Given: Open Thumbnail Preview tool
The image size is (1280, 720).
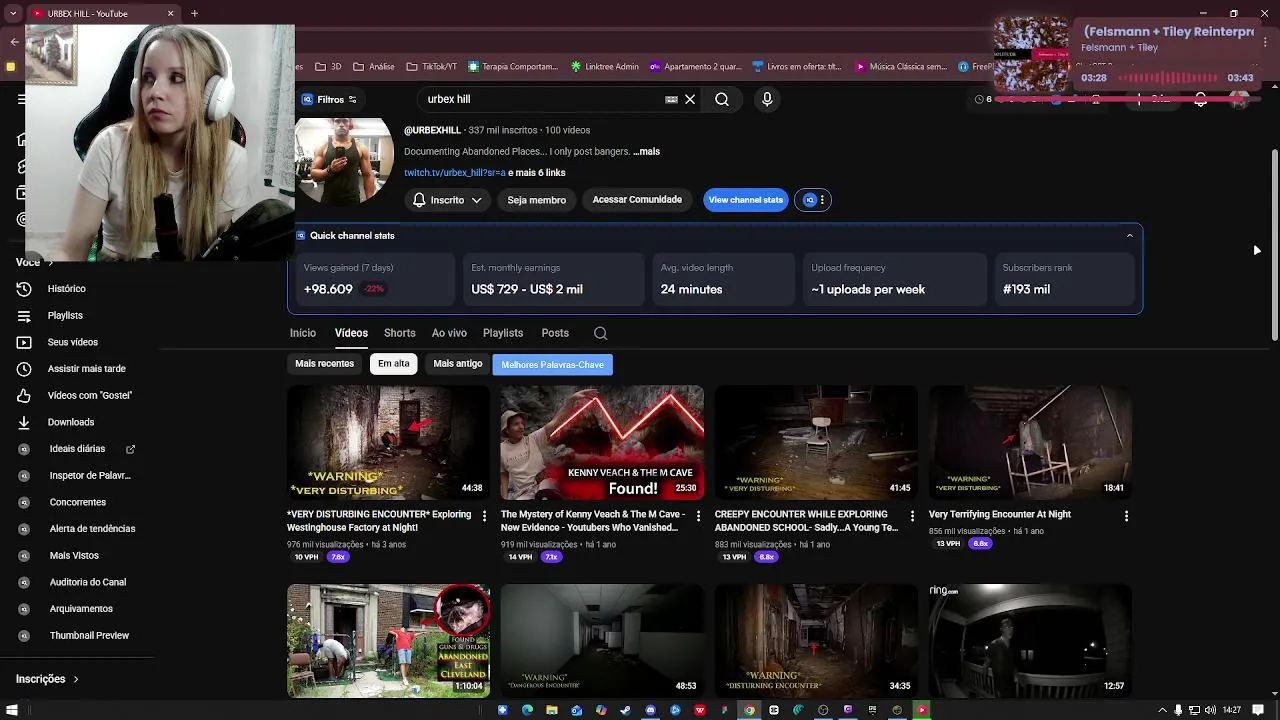Looking at the screenshot, I should 89,635.
